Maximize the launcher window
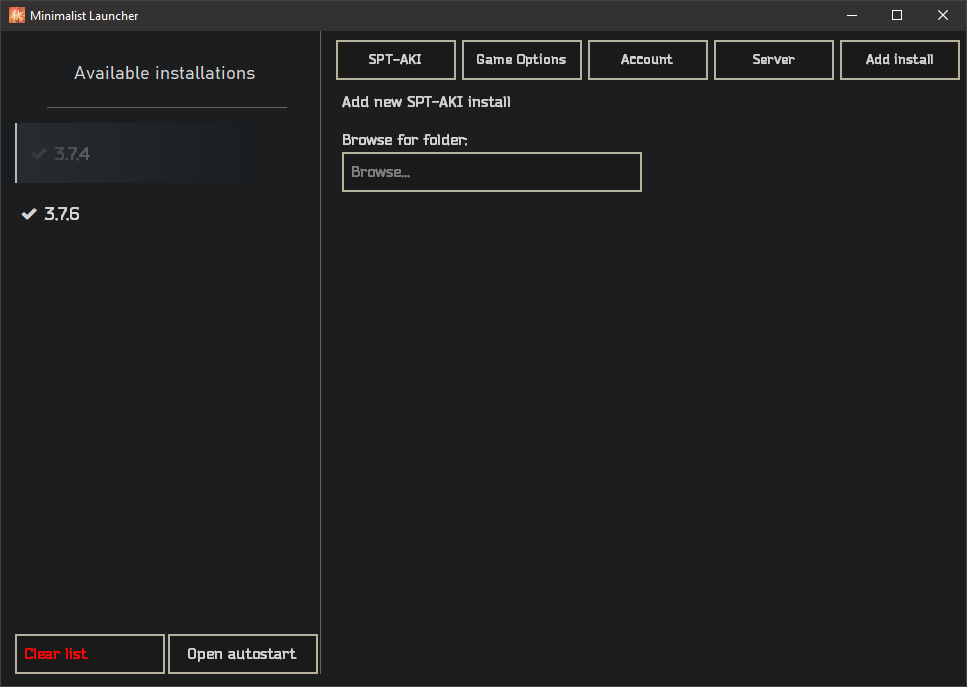The image size is (967, 687). (897, 15)
